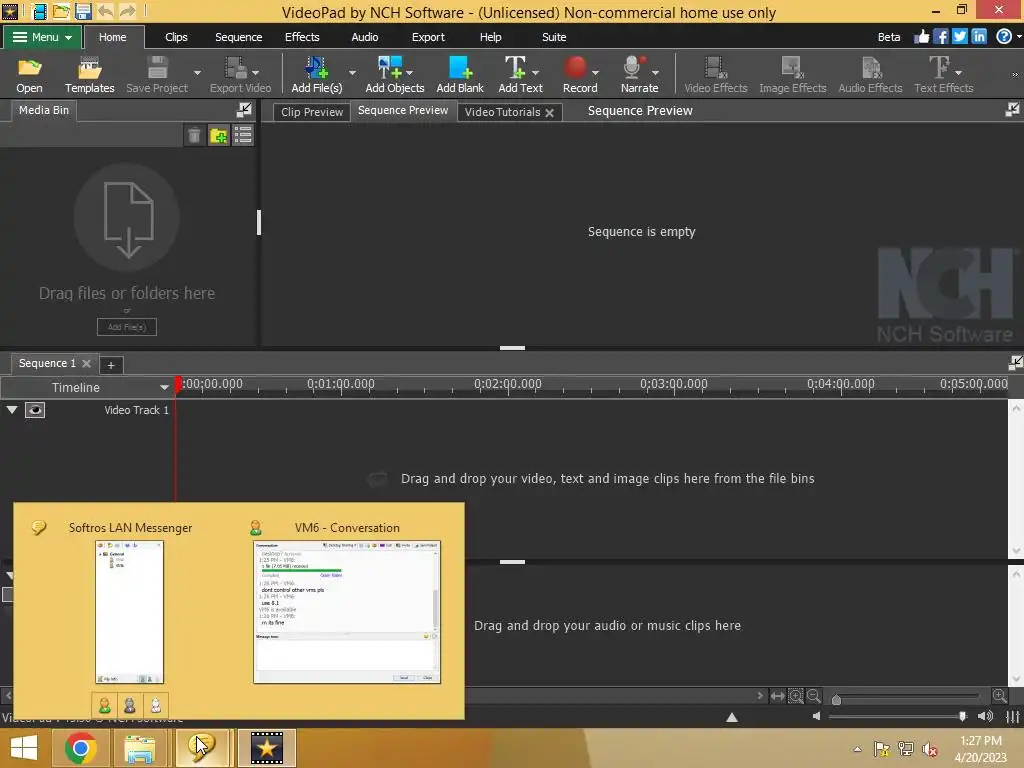Open the help question mark icon
1024x768 pixels.
(x=1004, y=37)
